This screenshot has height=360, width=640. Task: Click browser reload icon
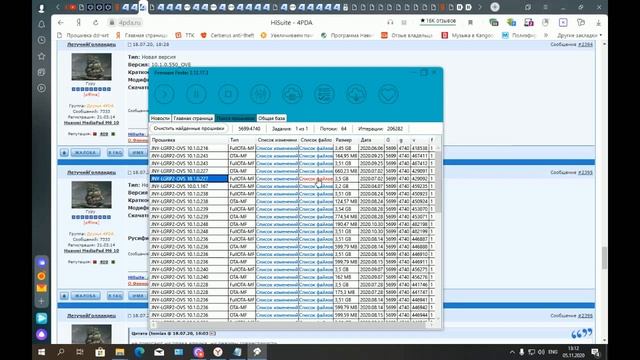tap(96, 23)
